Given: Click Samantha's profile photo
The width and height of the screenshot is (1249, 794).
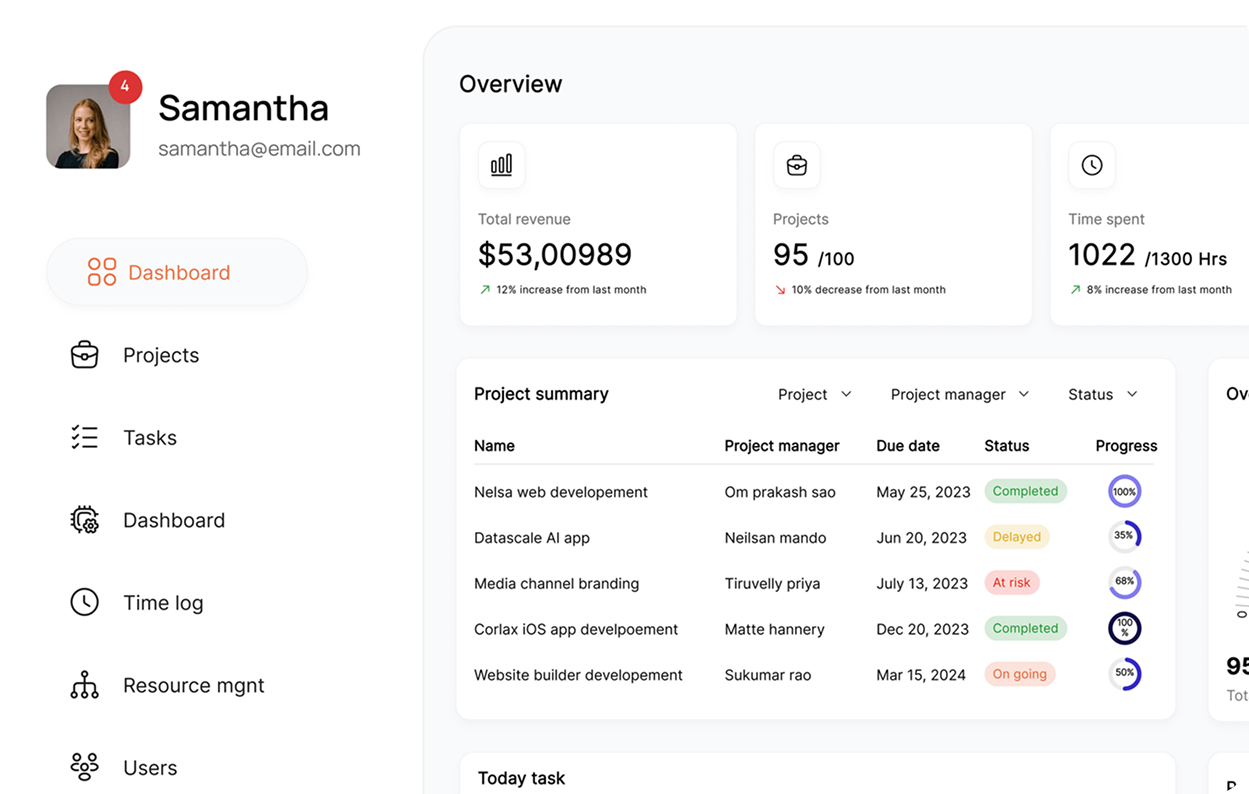Looking at the screenshot, I should click(88, 126).
